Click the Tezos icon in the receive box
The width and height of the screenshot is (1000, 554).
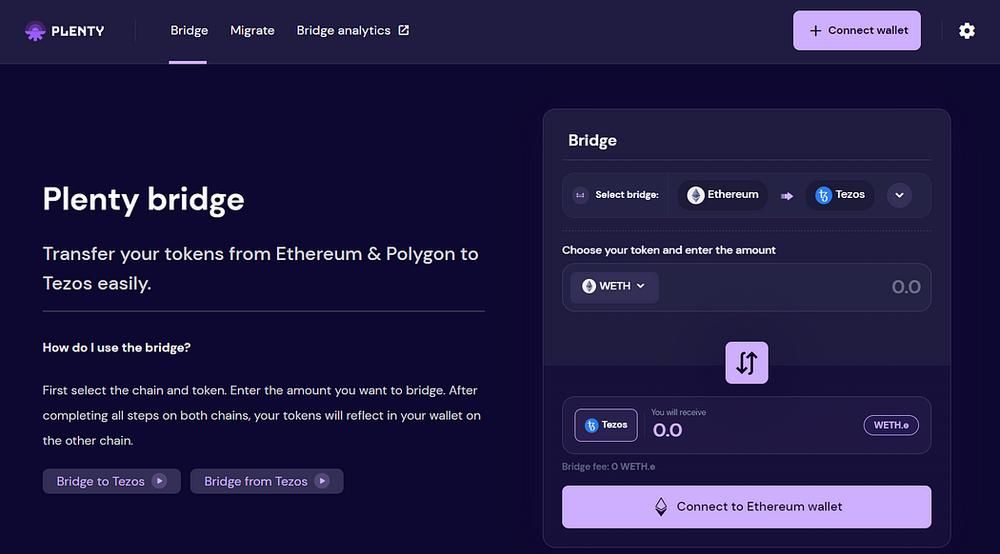pos(591,425)
